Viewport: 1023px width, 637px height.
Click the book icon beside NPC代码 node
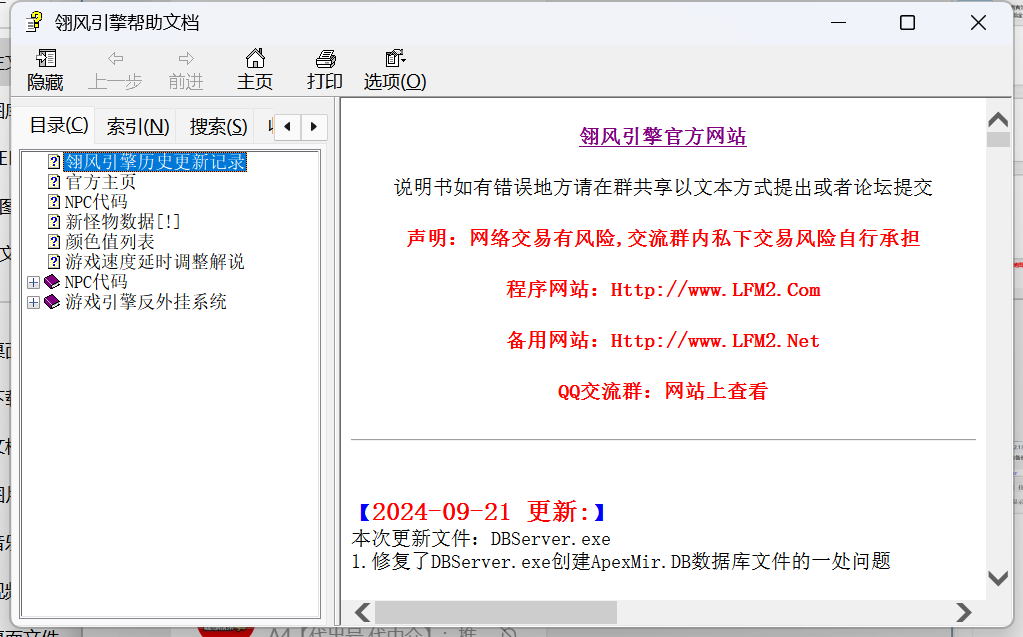coord(53,280)
